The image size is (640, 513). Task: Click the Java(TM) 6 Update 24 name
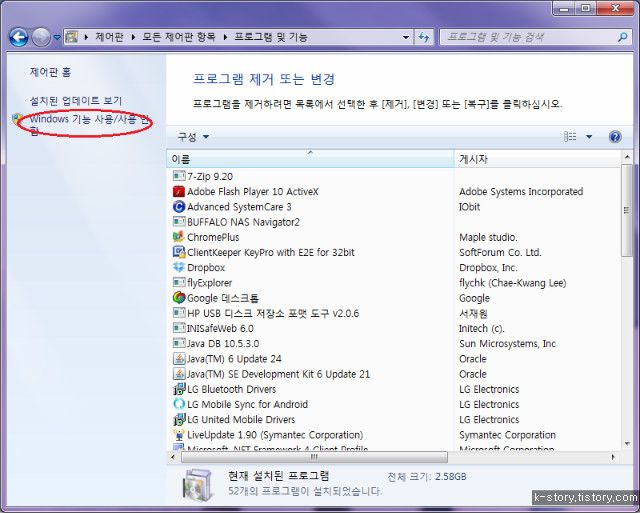tap(234, 359)
